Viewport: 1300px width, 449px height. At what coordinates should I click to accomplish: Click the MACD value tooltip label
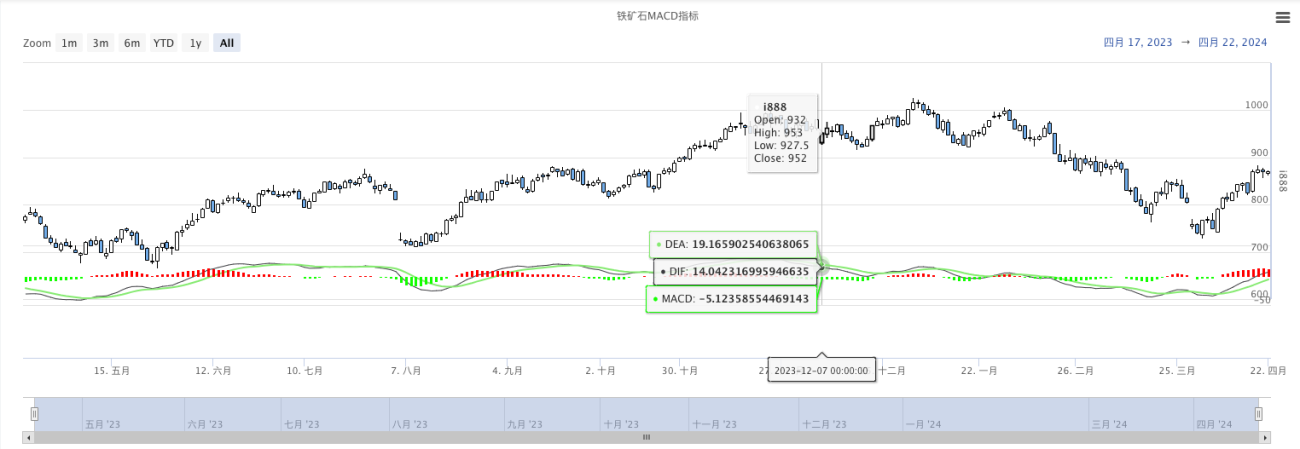point(732,298)
